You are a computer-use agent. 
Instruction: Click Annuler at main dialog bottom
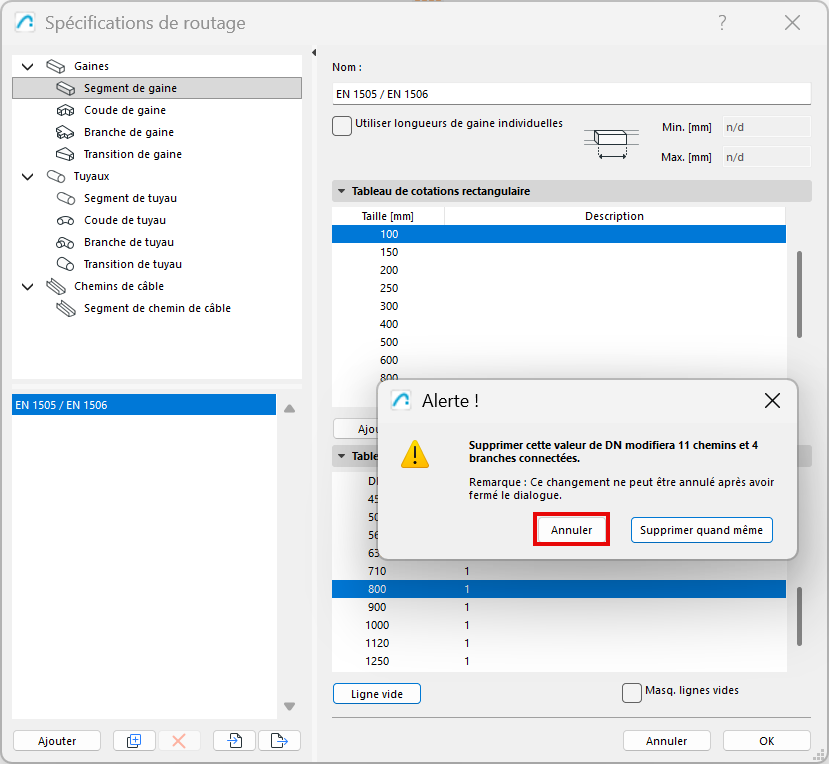pos(667,741)
